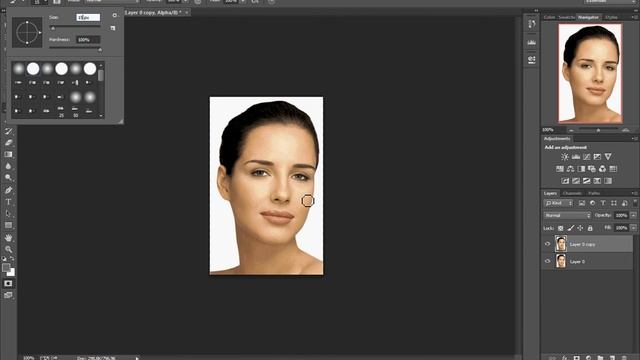Select the Path Selection arrow tool
This screenshot has width=640, height=360.
coord(8,213)
